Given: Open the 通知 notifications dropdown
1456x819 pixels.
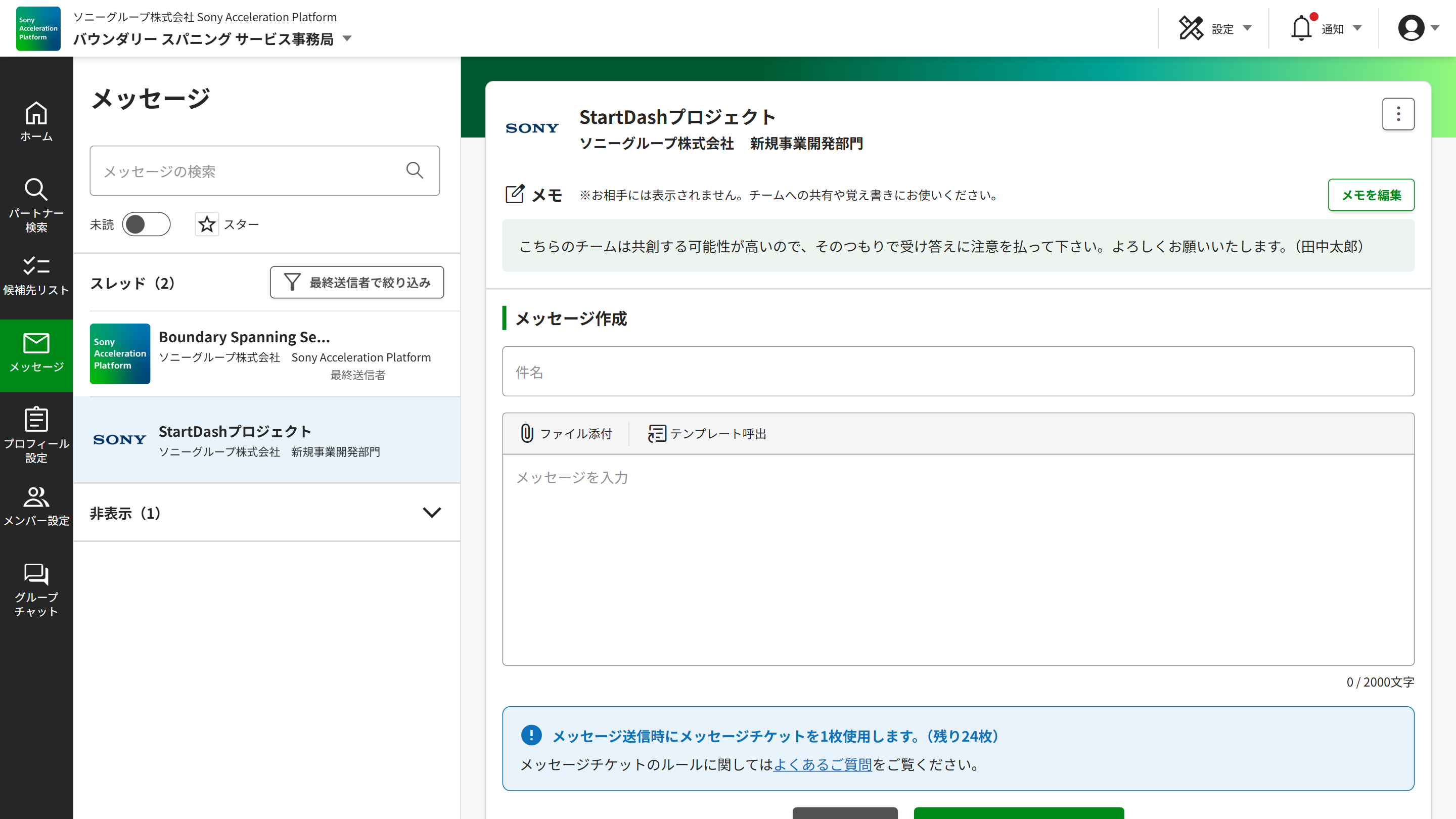Looking at the screenshot, I should [x=1326, y=28].
